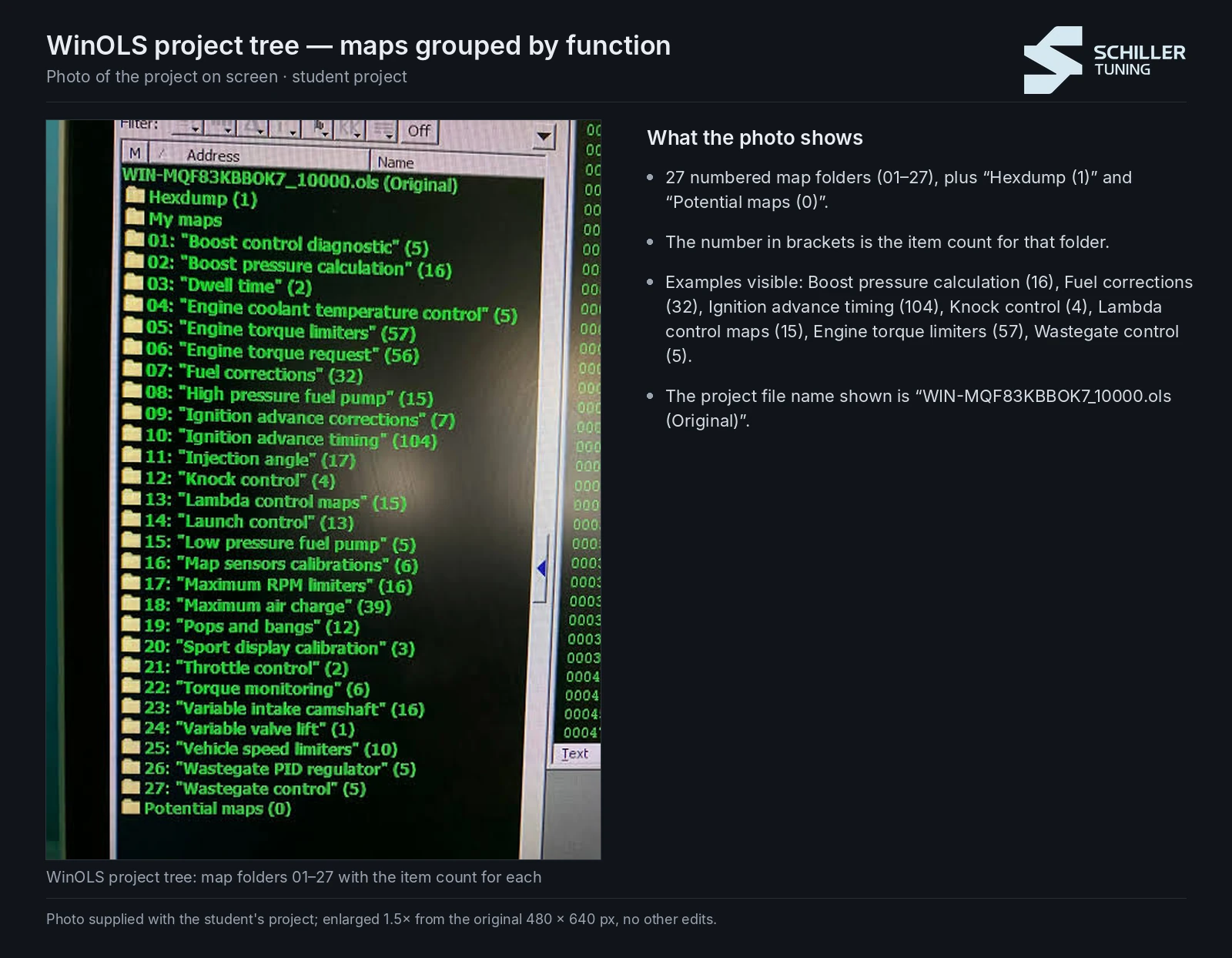Select "Wastegate PID regulator" (5) row
The height and width of the screenshot is (958, 1232).
coord(269,768)
